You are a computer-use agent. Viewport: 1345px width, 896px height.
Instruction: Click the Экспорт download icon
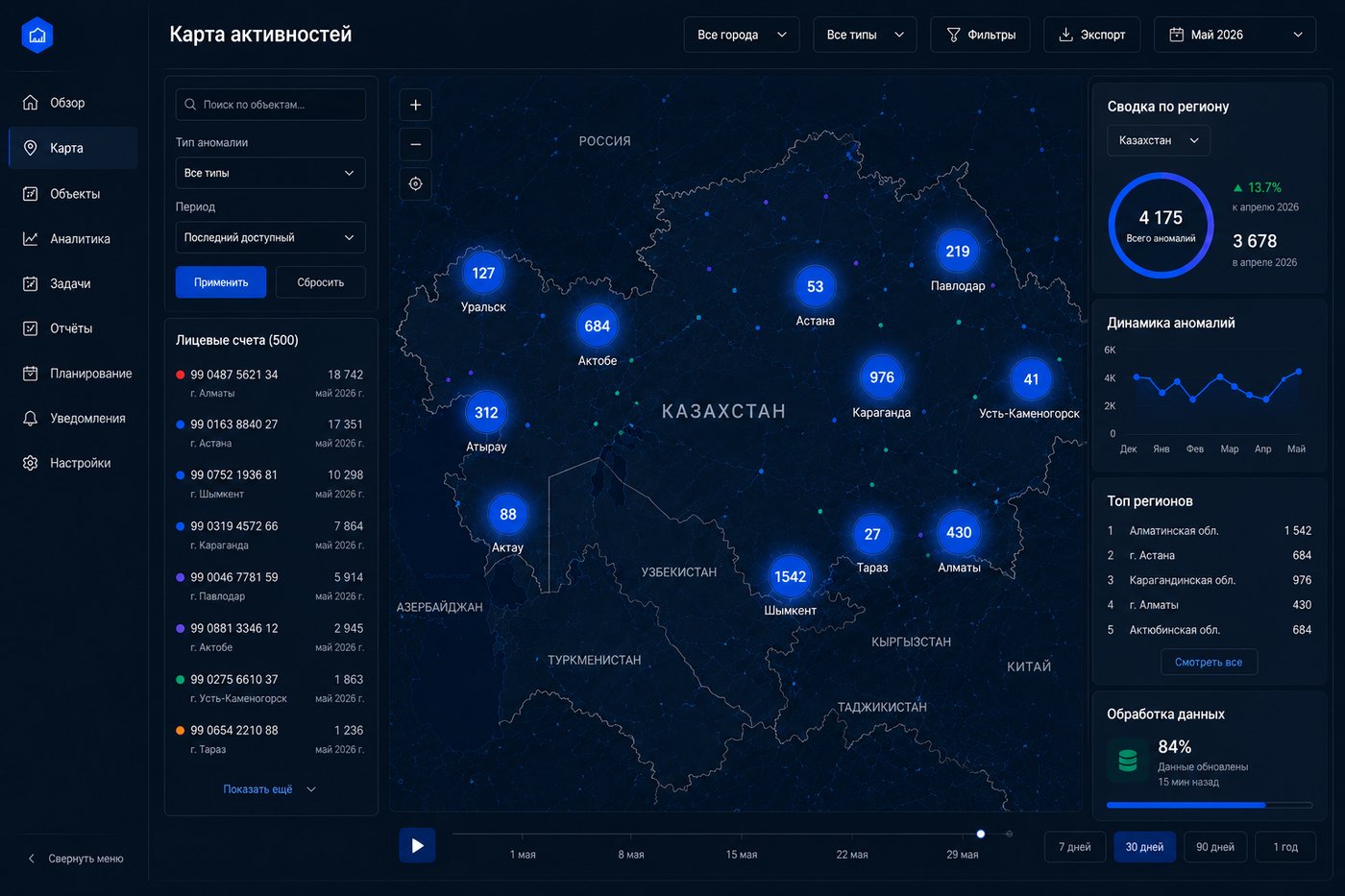tap(1065, 35)
